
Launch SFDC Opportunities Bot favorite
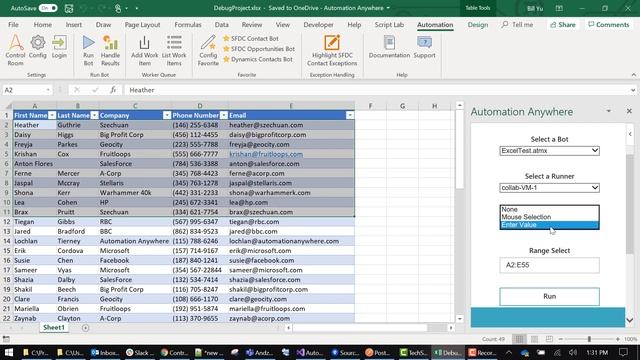point(259,49)
